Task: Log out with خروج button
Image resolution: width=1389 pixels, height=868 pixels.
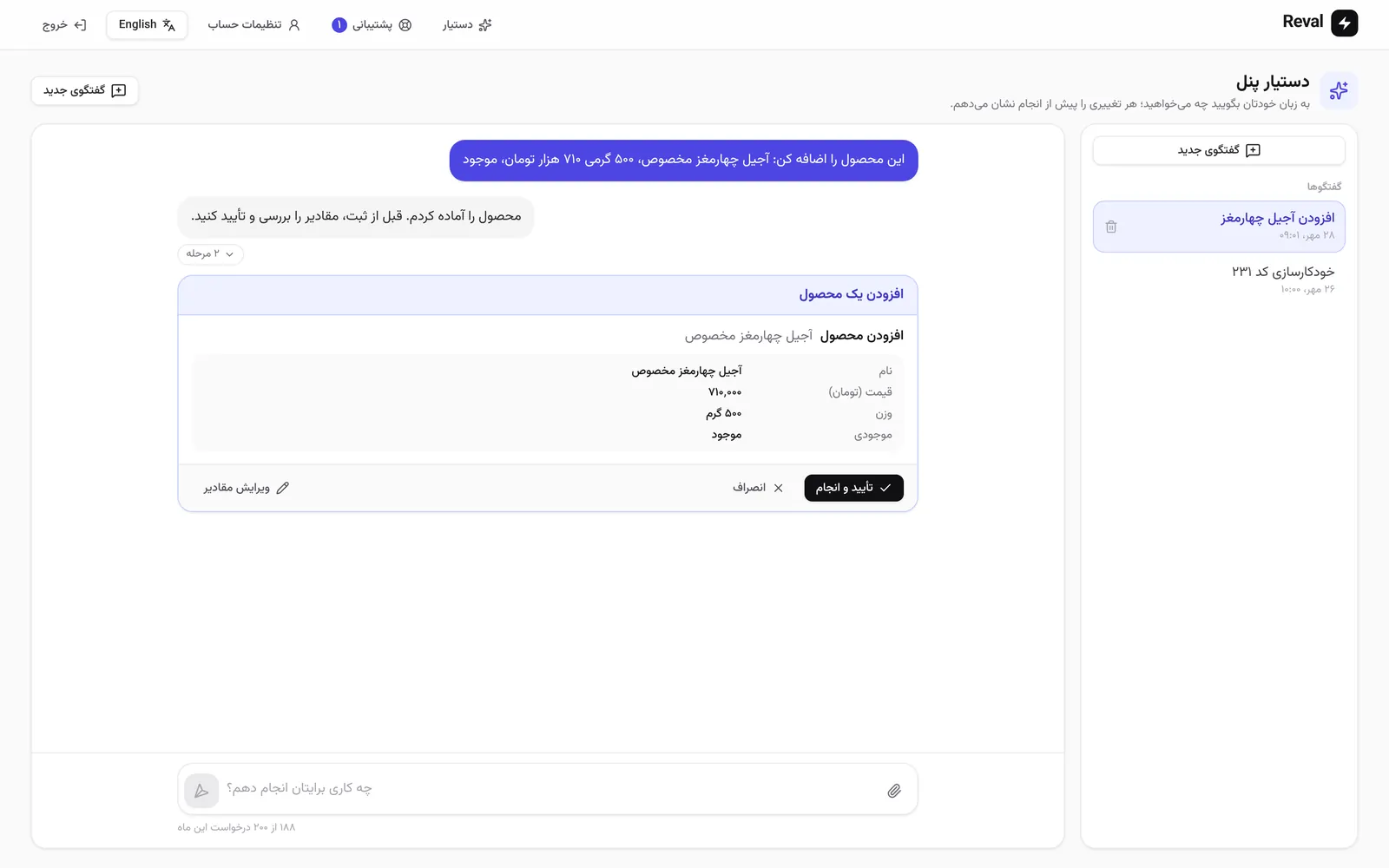Action: pyautogui.click(x=64, y=25)
